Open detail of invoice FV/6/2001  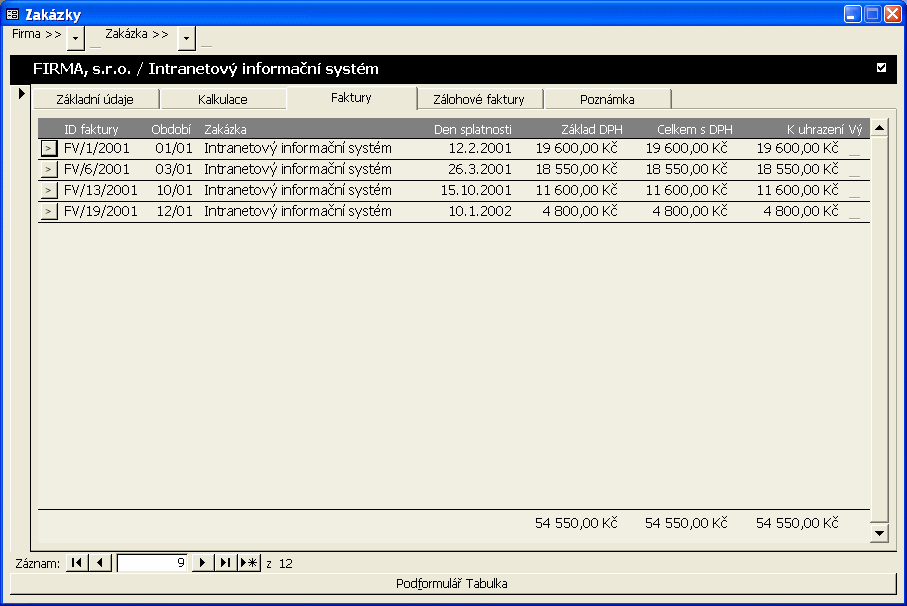49,169
